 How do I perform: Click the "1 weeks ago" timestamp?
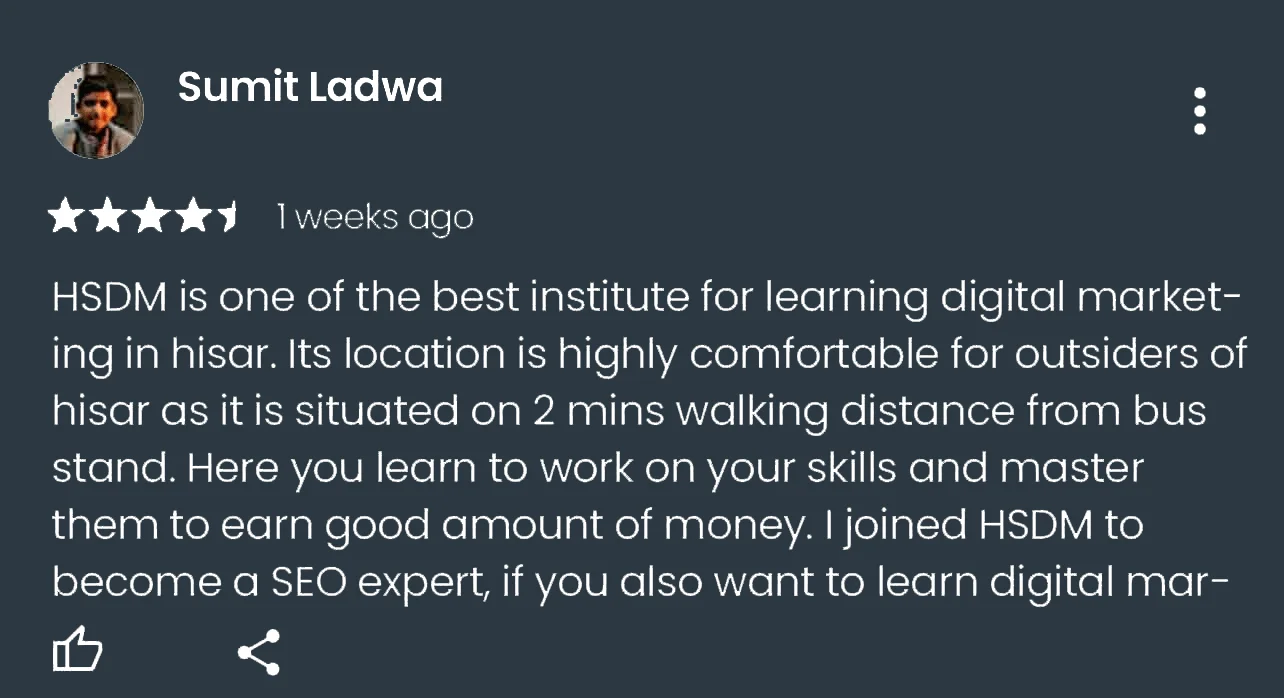tap(374, 218)
